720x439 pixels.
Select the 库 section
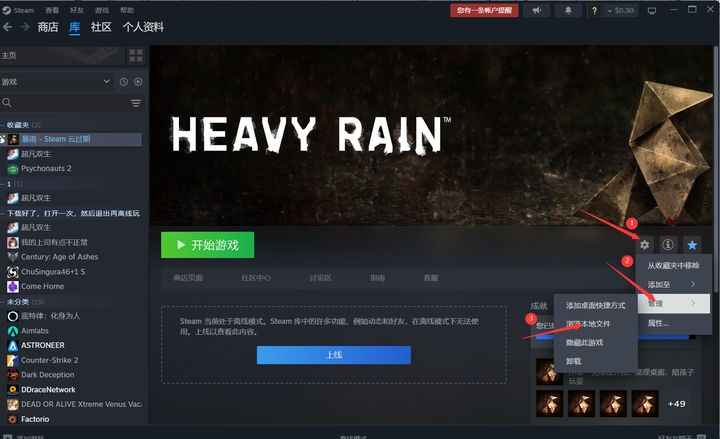pos(74,27)
